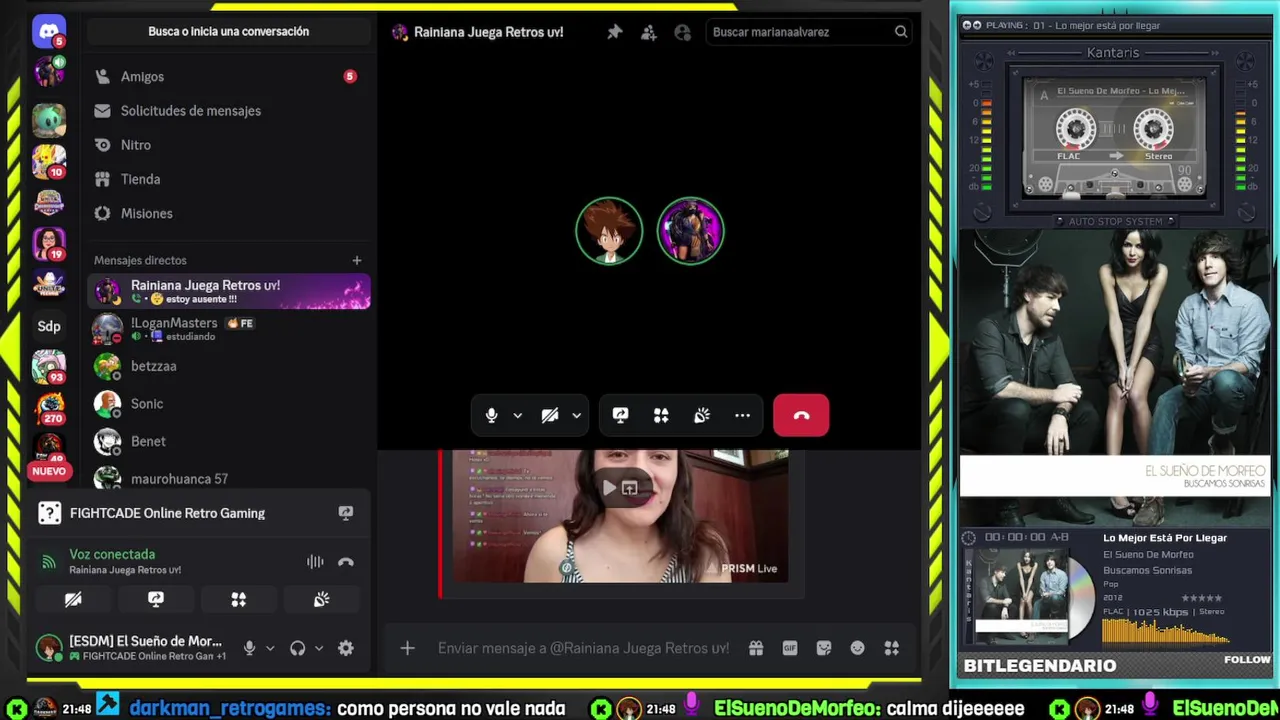Open the Sdp server in sidebar
The image size is (1280, 720).
48,326
